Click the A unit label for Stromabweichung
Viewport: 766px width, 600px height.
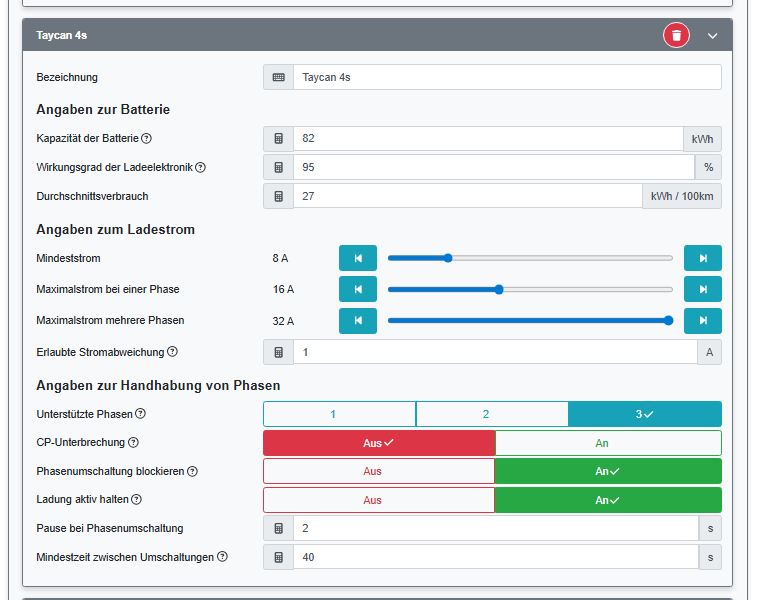pyautogui.click(x=709, y=352)
